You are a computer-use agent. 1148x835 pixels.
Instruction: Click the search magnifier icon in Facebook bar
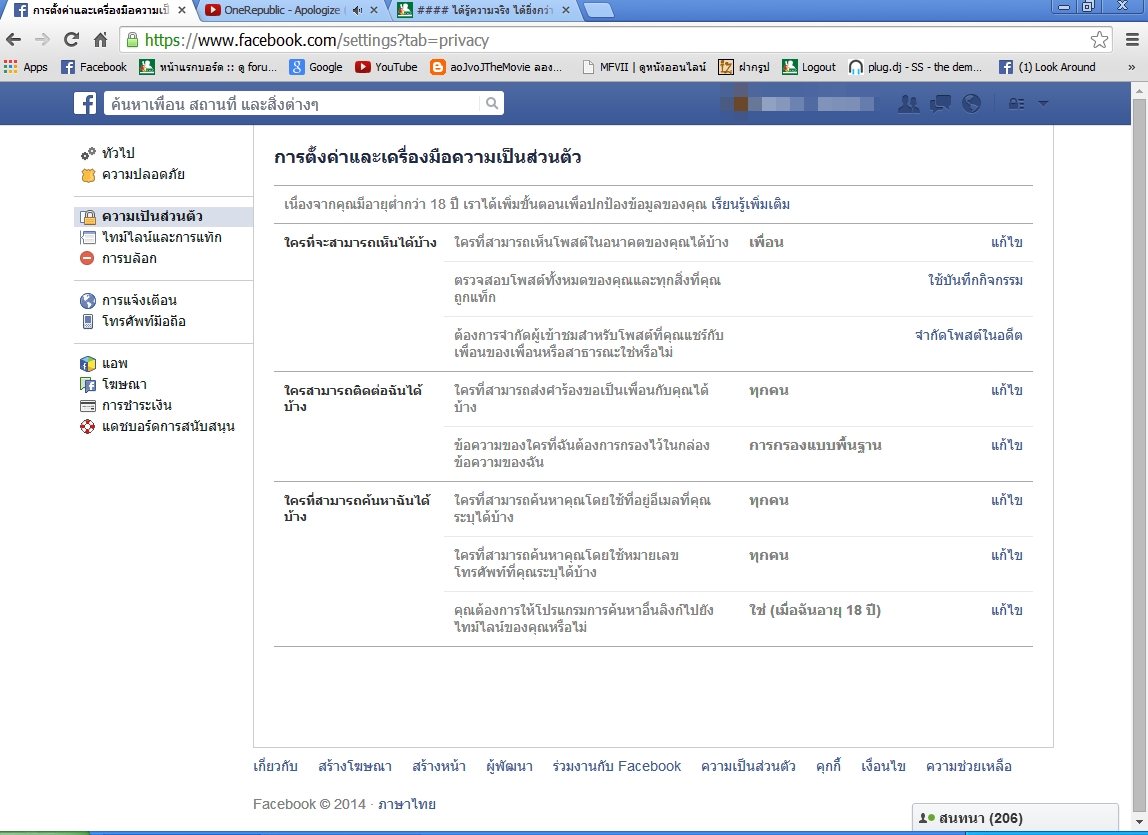tap(492, 103)
